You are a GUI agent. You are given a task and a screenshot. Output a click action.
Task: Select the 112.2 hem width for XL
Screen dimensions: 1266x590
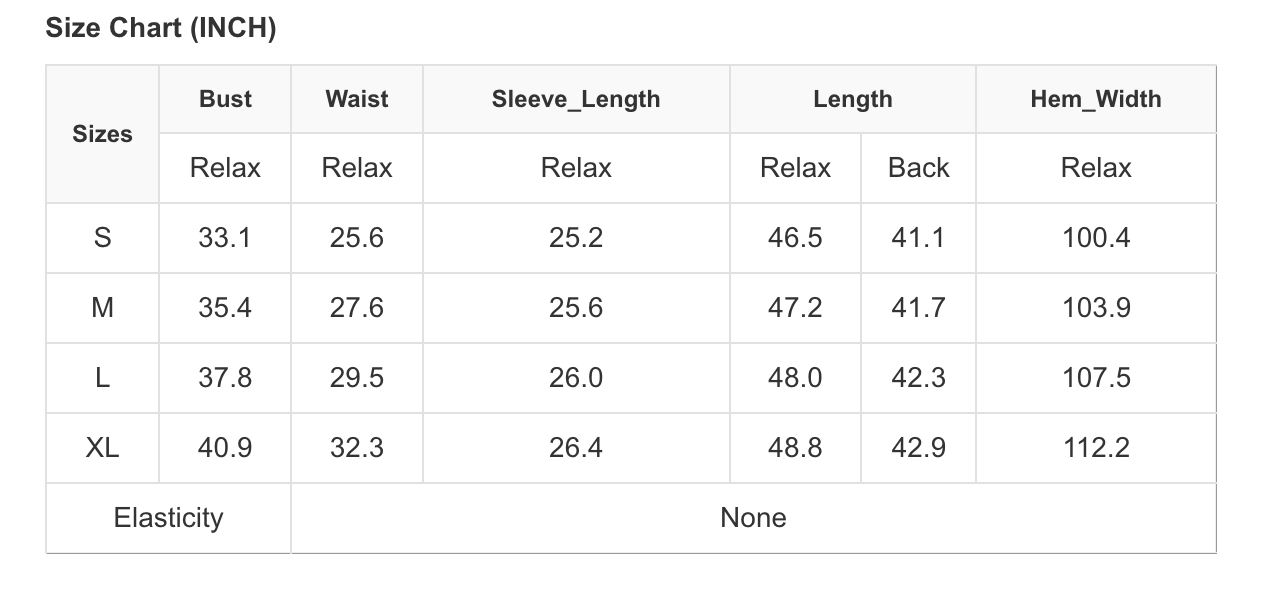(x=1096, y=448)
